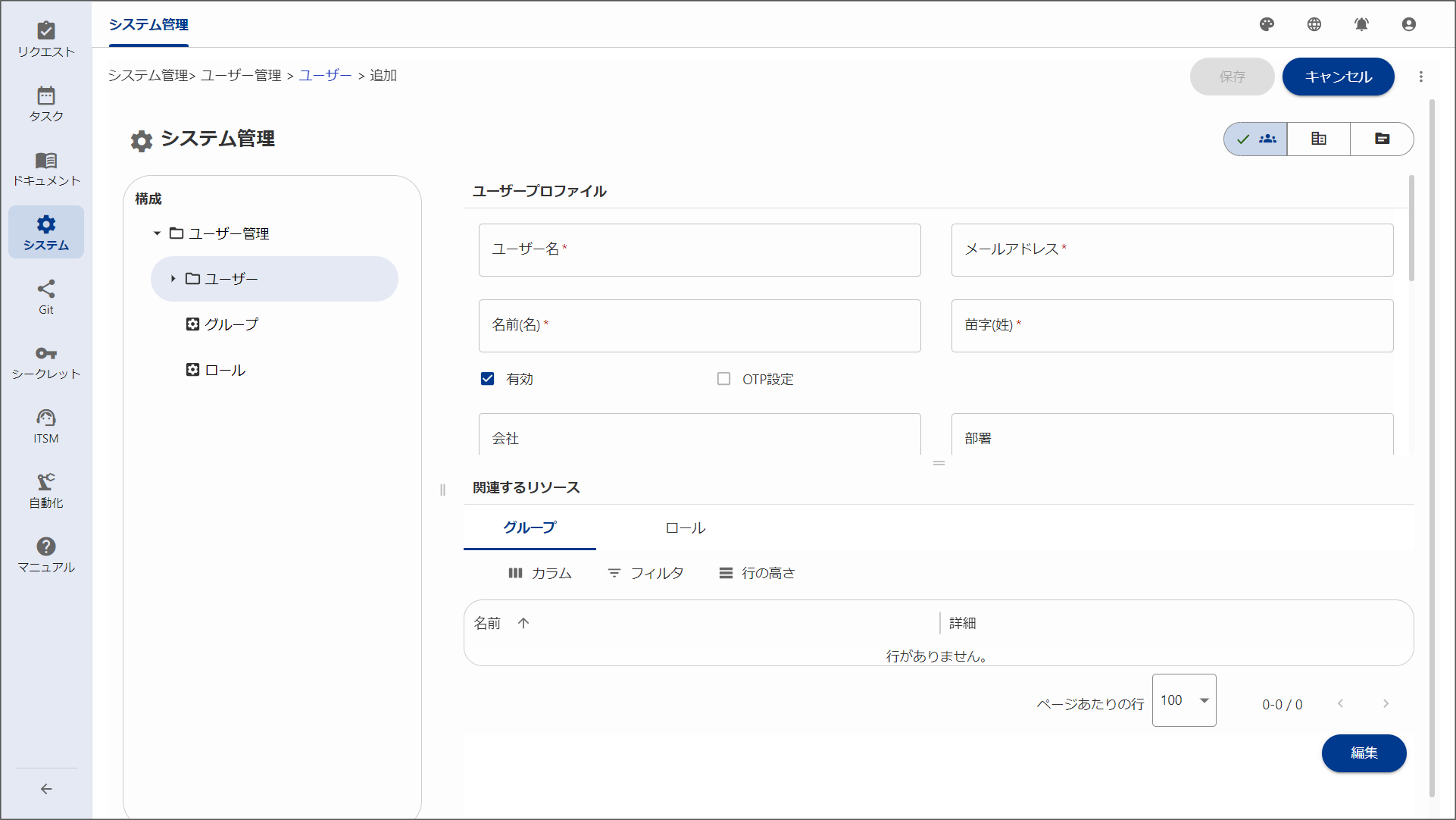Collapse the ユーザー管理 tree node arrow
This screenshot has height=820, width=1456.
click(x=157, y=233)
